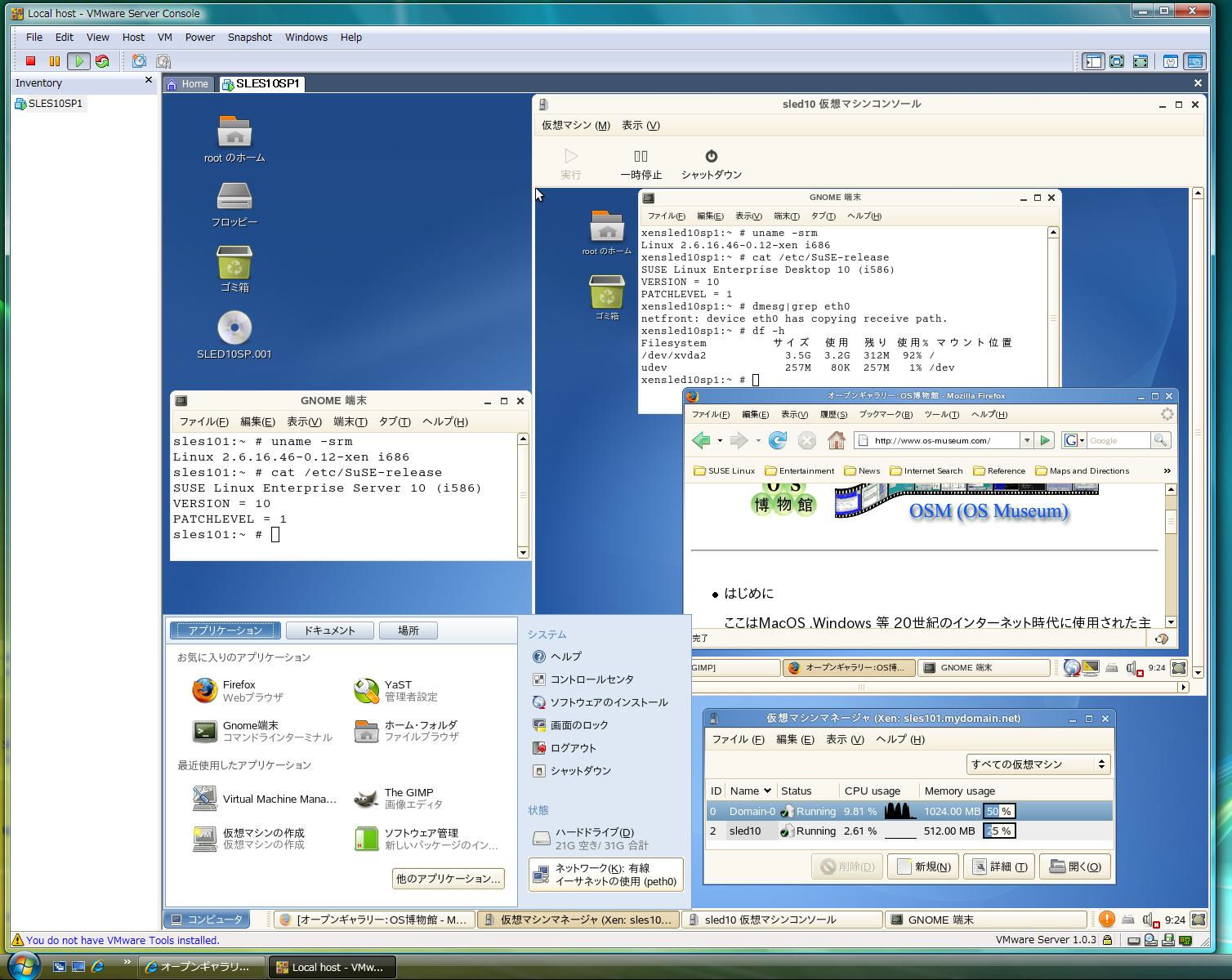Open the フロッピー drive icon on desktop
This screenshot has width=1232, height=980.
(234, 197)
